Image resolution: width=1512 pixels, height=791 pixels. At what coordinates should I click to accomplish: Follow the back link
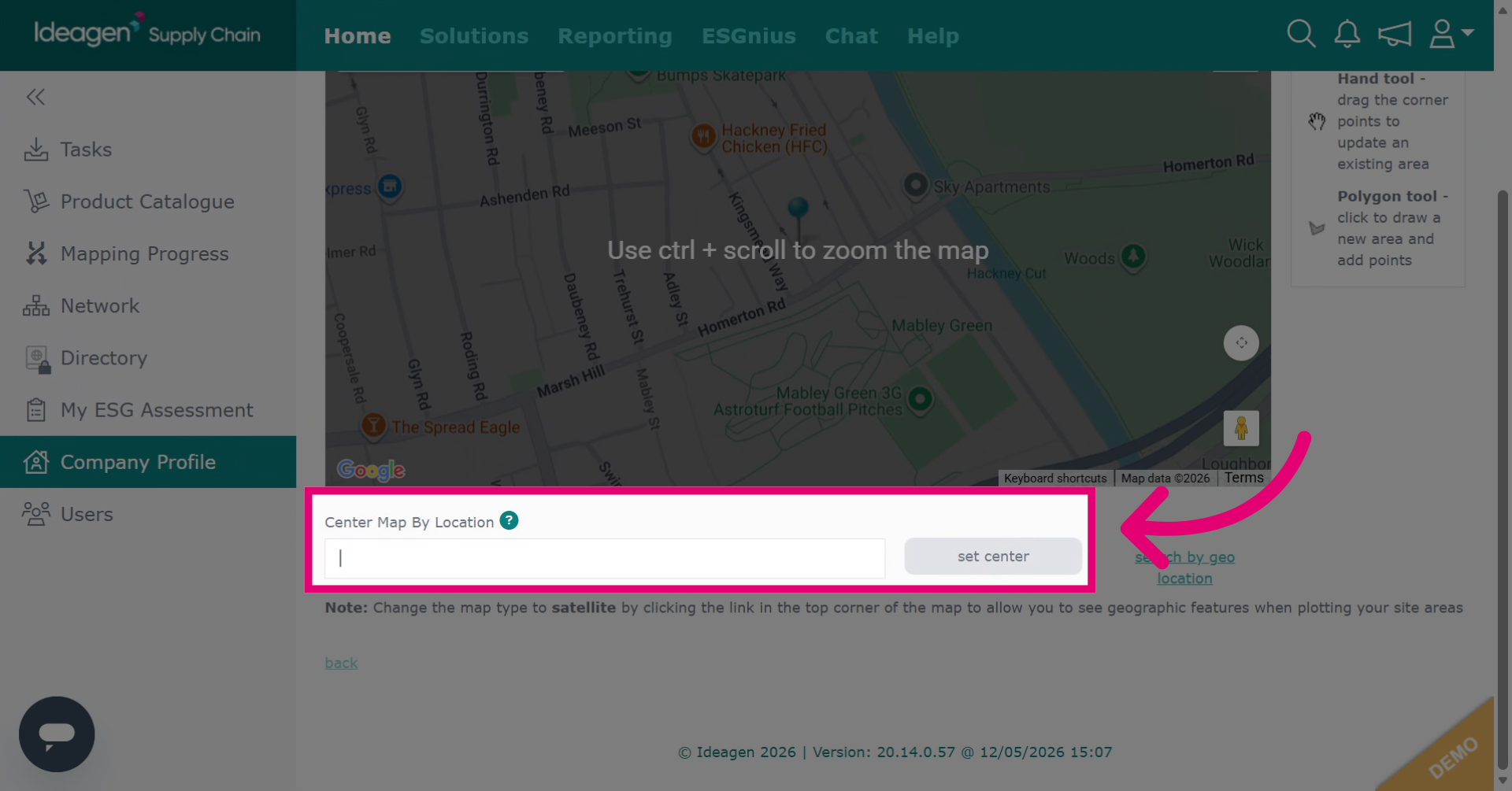click(x=341, y=663)
